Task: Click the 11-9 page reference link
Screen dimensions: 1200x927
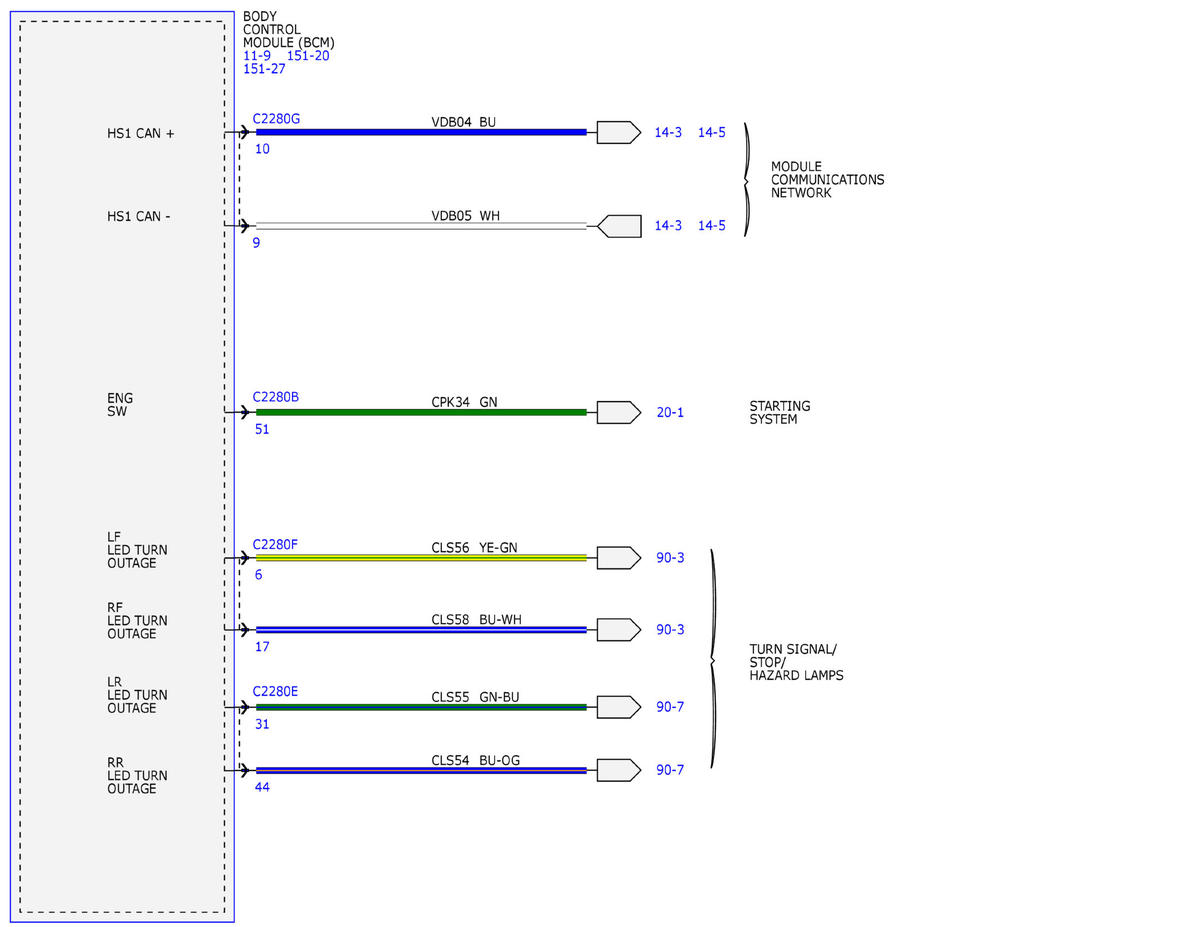Action: tap(256, 56)
